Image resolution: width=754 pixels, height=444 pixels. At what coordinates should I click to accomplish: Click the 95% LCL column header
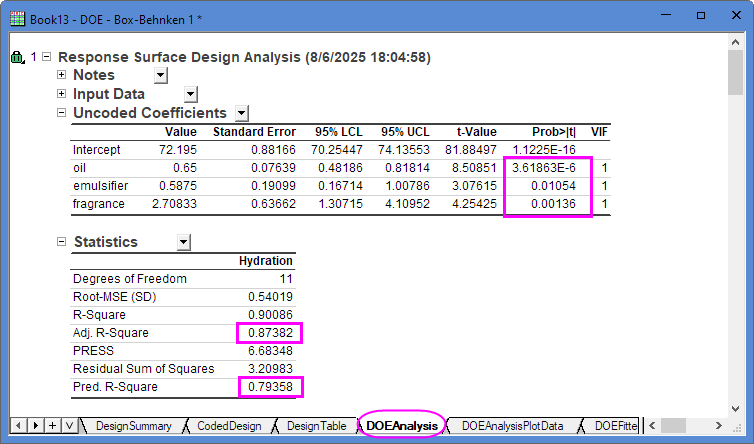(x=339, y=132)
